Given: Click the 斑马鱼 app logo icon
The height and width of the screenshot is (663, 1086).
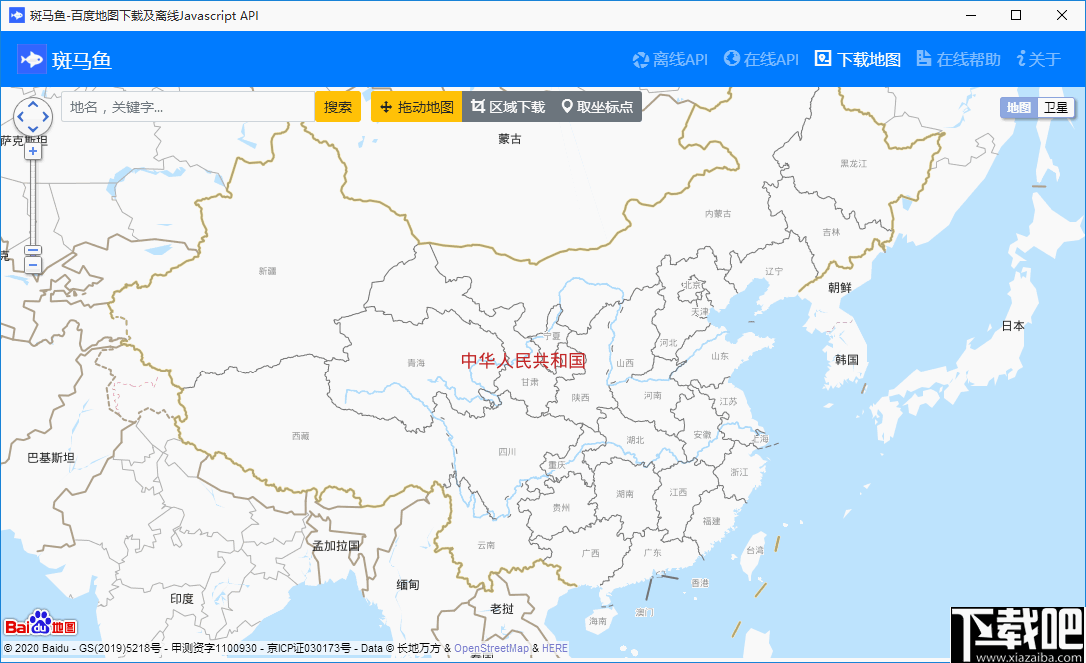Looking at the screenshot, I should coord(32,59).
